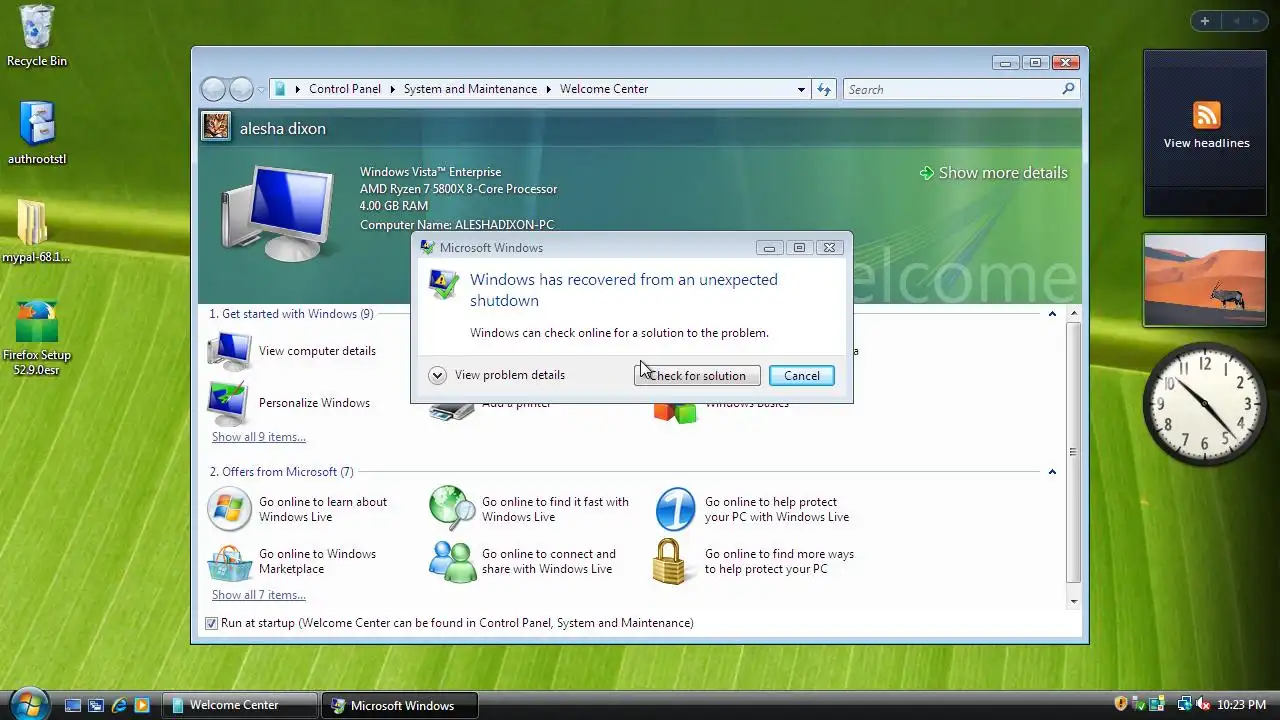Collapse Offers from Microsoft section
Image resolution: width=1280 pixels, height=720 pixels.
tap(1051, 472)
